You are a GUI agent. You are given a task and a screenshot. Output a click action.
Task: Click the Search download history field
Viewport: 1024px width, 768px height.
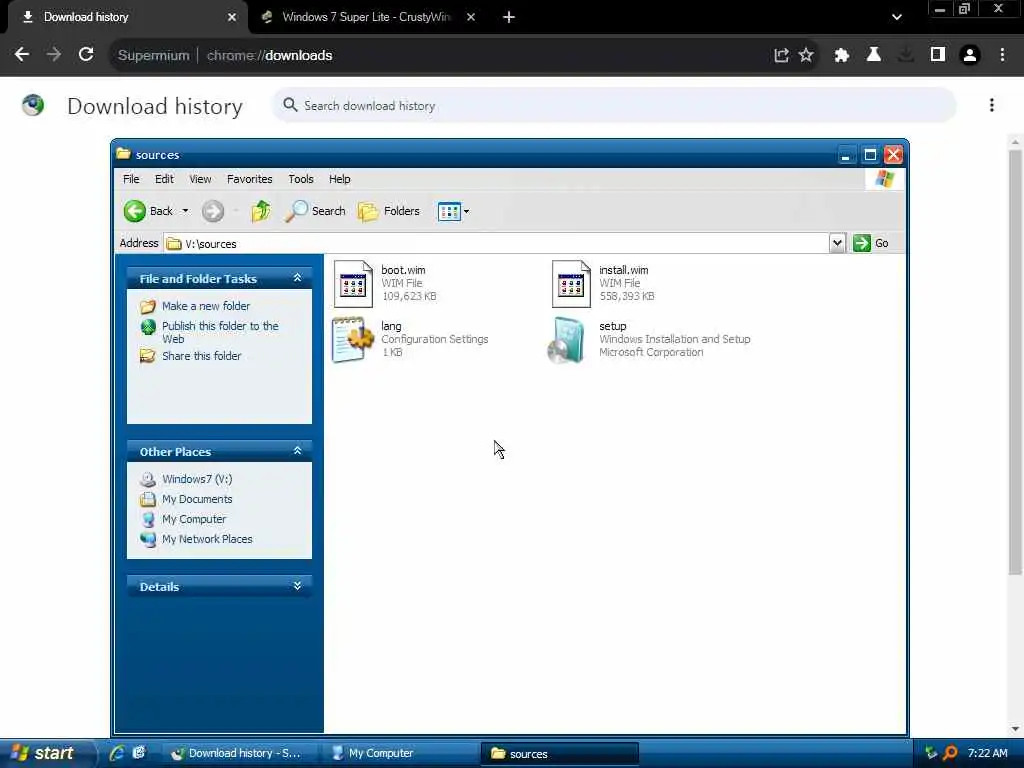614,105
